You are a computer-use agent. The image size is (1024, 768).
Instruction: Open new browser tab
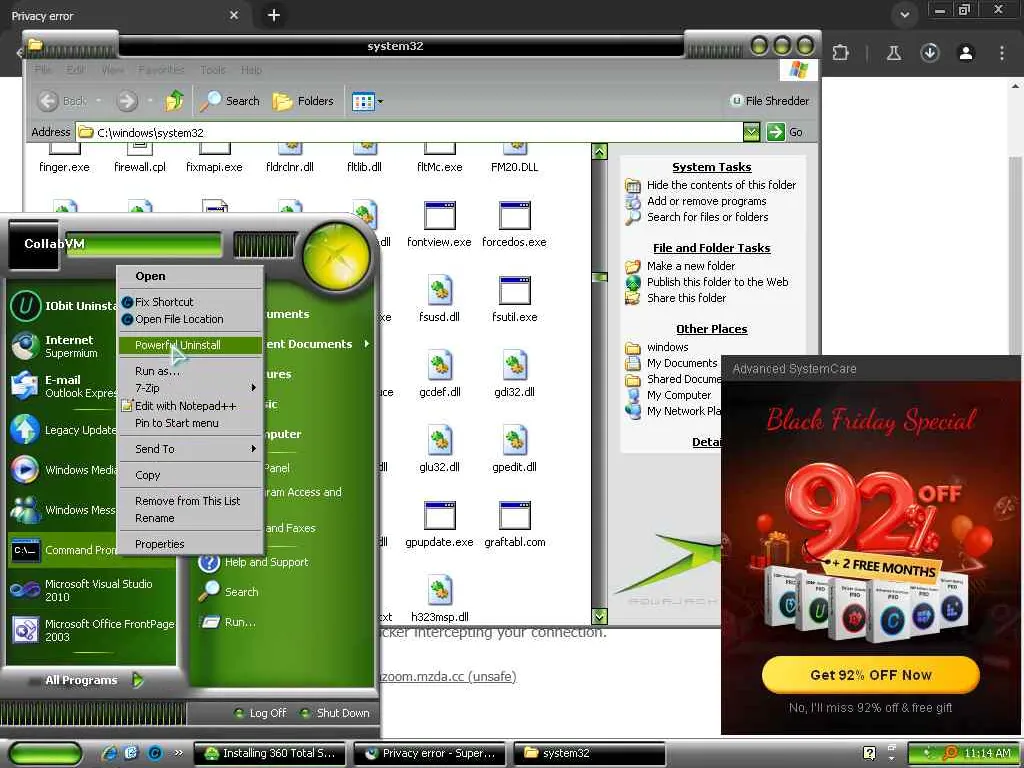274,15
